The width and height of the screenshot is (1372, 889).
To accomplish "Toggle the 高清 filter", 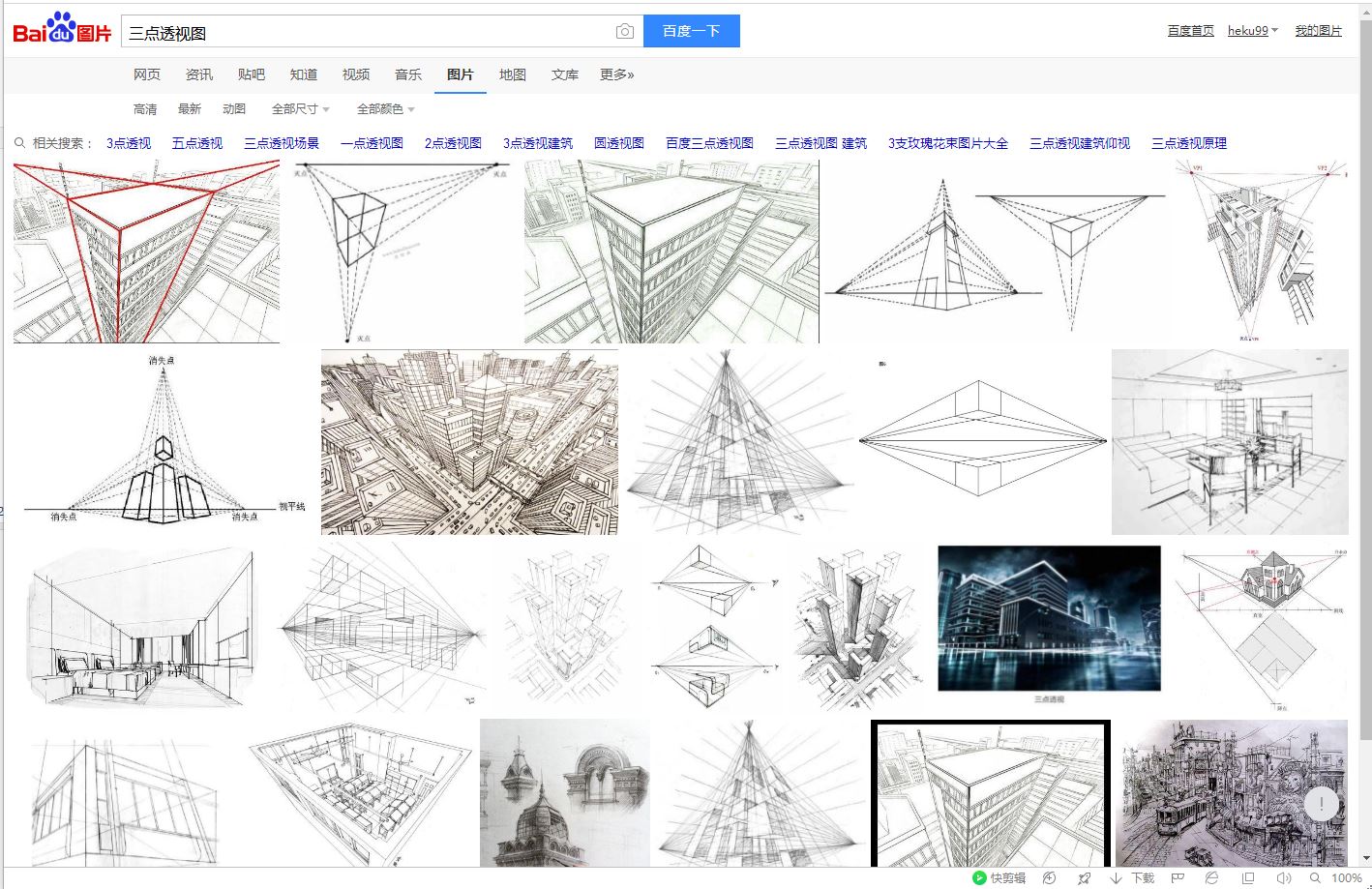I will [145, 109].
